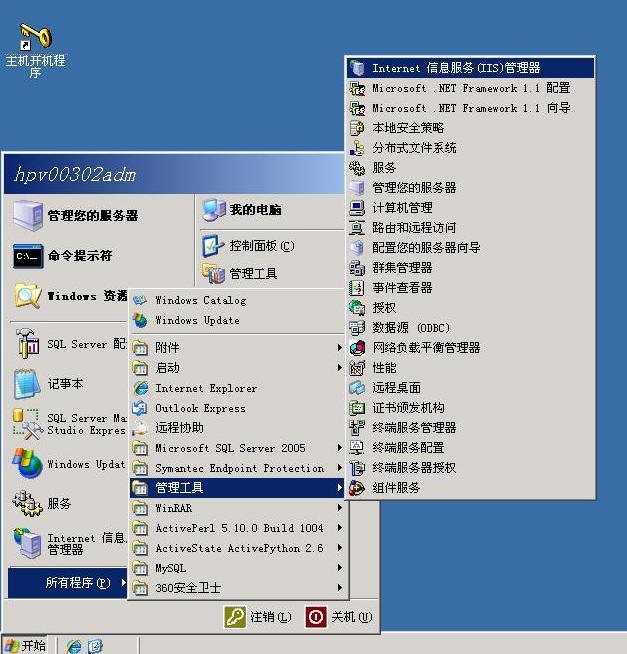Viewport: 627px width, 654px height.
Task: Click the 服务 gear icon in 管理工具 submenu
Action: click(357, 168)
